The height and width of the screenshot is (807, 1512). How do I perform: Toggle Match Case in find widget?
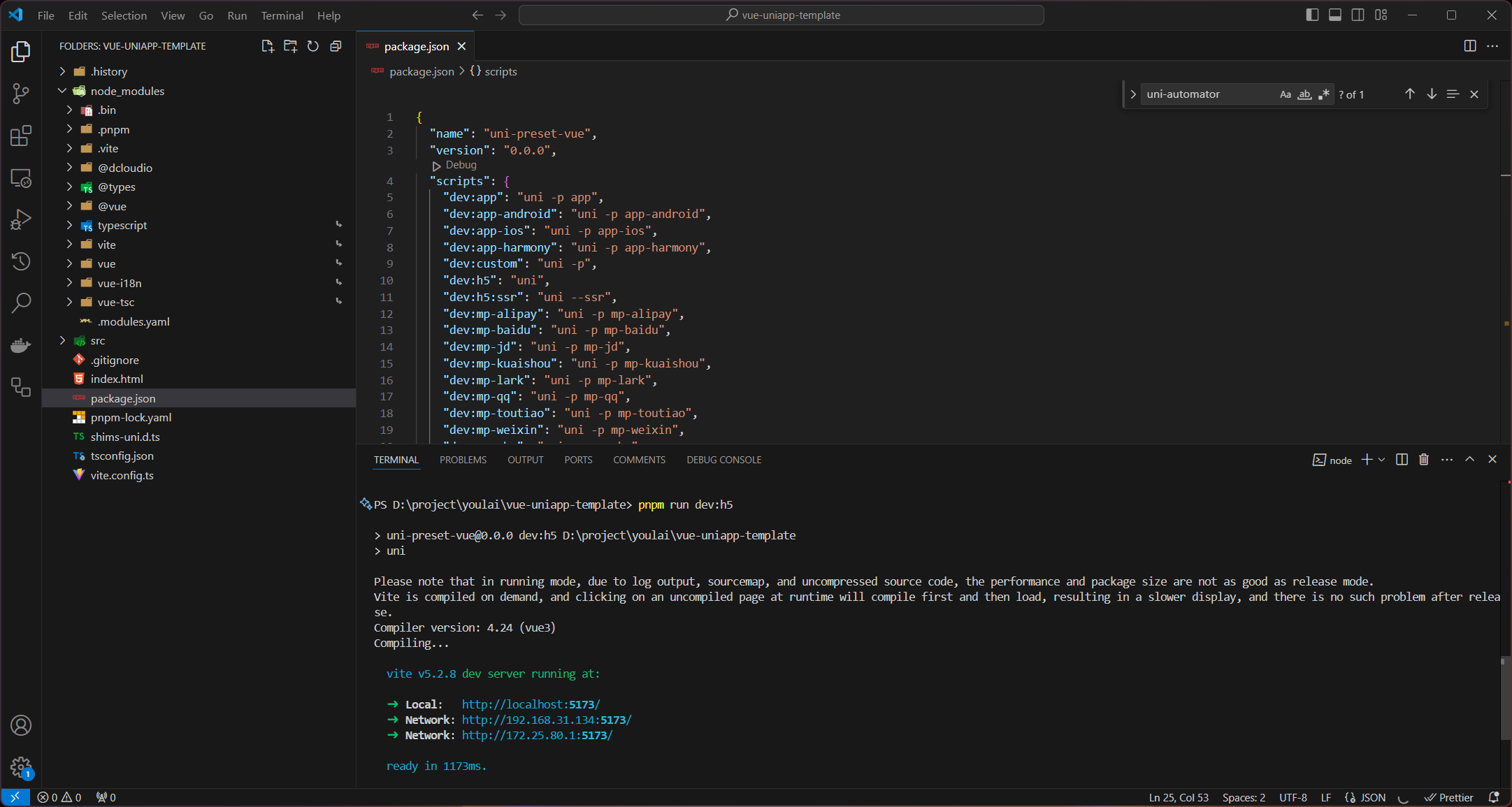coord(1285,94)
